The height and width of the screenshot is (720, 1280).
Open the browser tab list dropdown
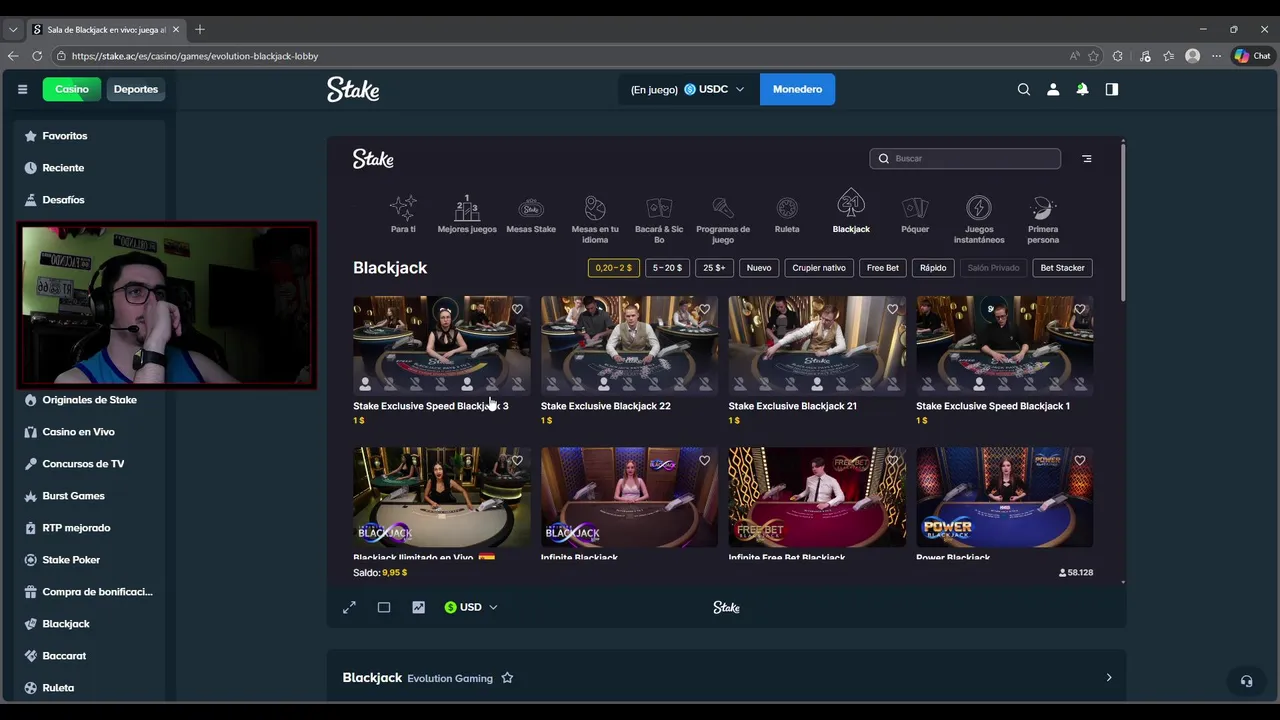(12, 29)
